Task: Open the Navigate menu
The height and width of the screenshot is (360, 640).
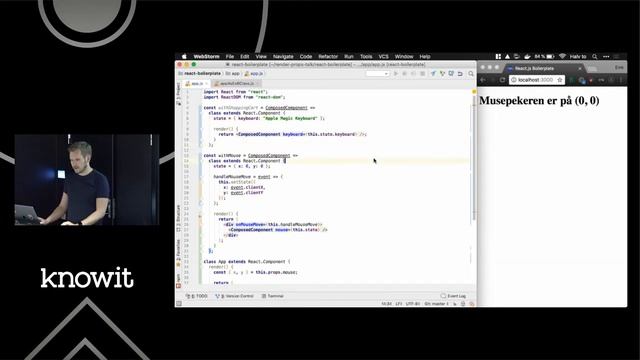Action: click(283, 57)
